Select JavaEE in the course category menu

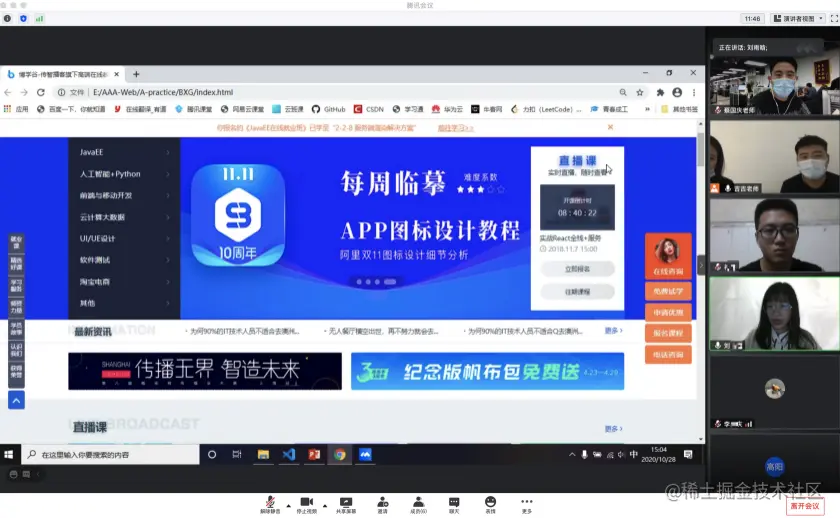[x=92, y=152]
